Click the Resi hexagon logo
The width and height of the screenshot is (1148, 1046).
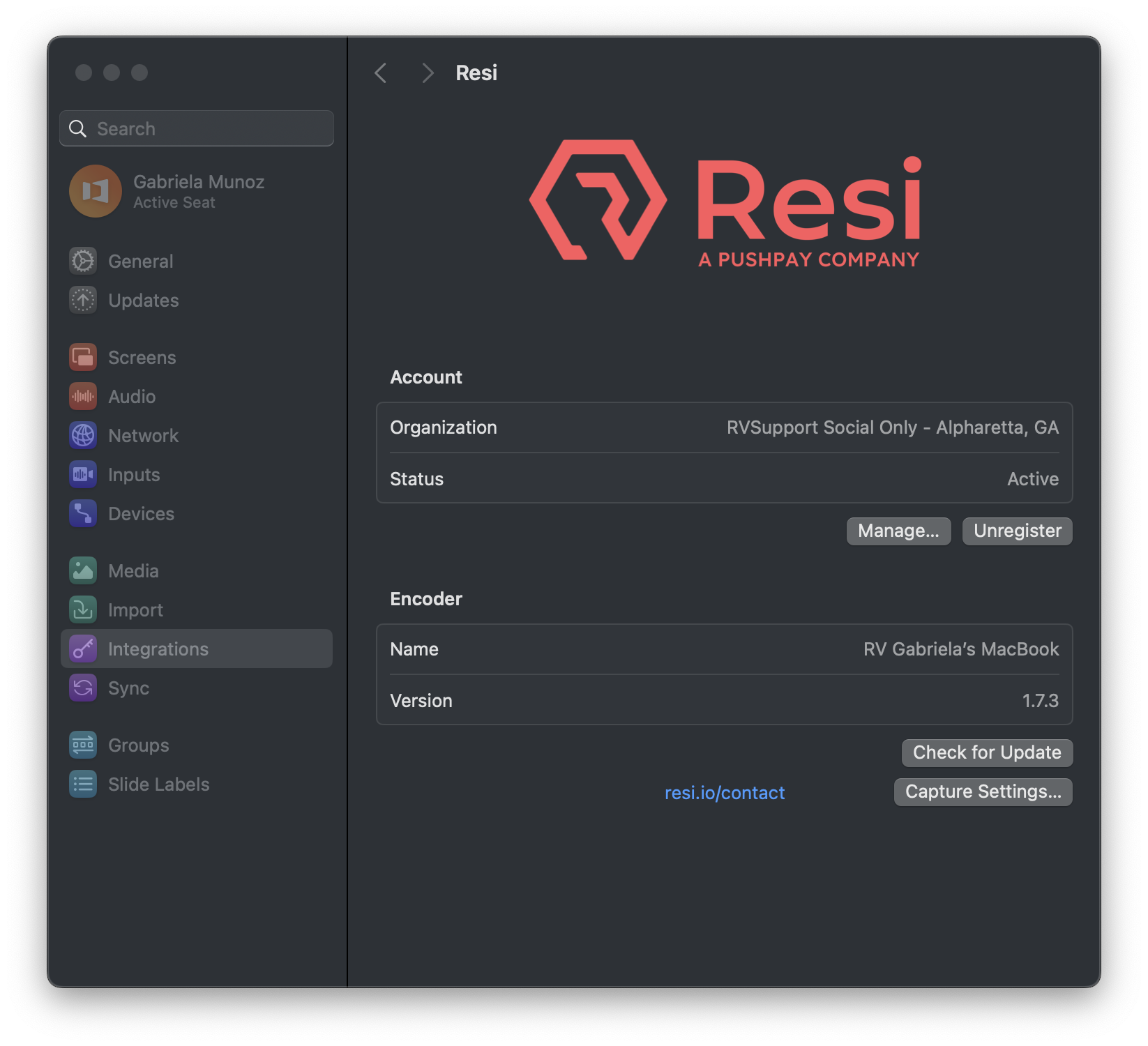(598, 200)
